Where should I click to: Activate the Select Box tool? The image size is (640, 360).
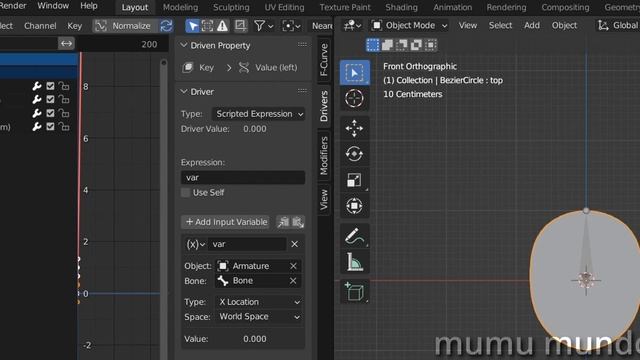[354, 73]
